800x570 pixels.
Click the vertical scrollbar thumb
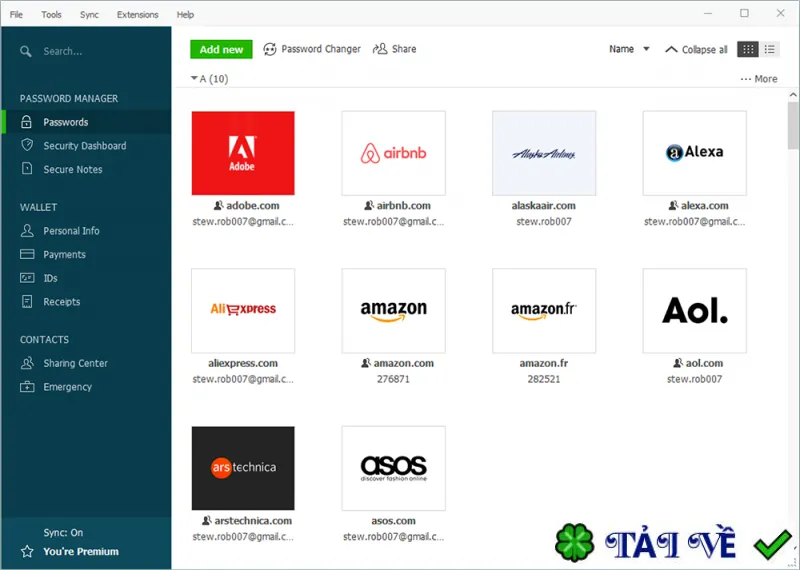(x=793, y=125)
